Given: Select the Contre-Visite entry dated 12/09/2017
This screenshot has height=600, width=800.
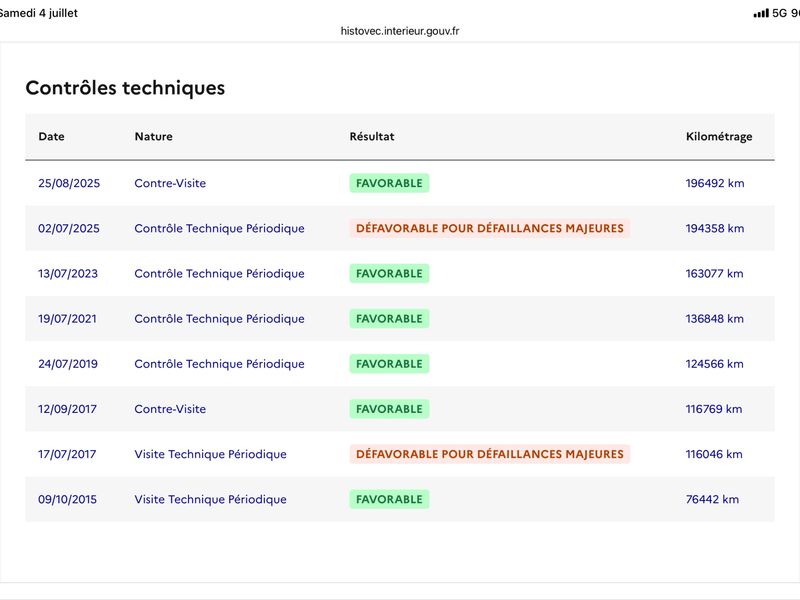Looking at the screenshot, I should pyautogui.click(x=170, y=409).
